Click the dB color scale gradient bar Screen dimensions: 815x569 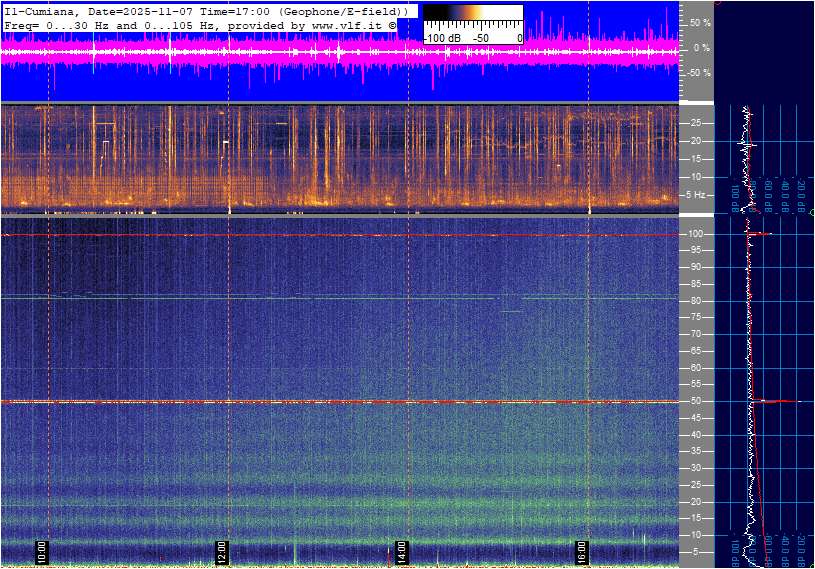tap(472, 14)
